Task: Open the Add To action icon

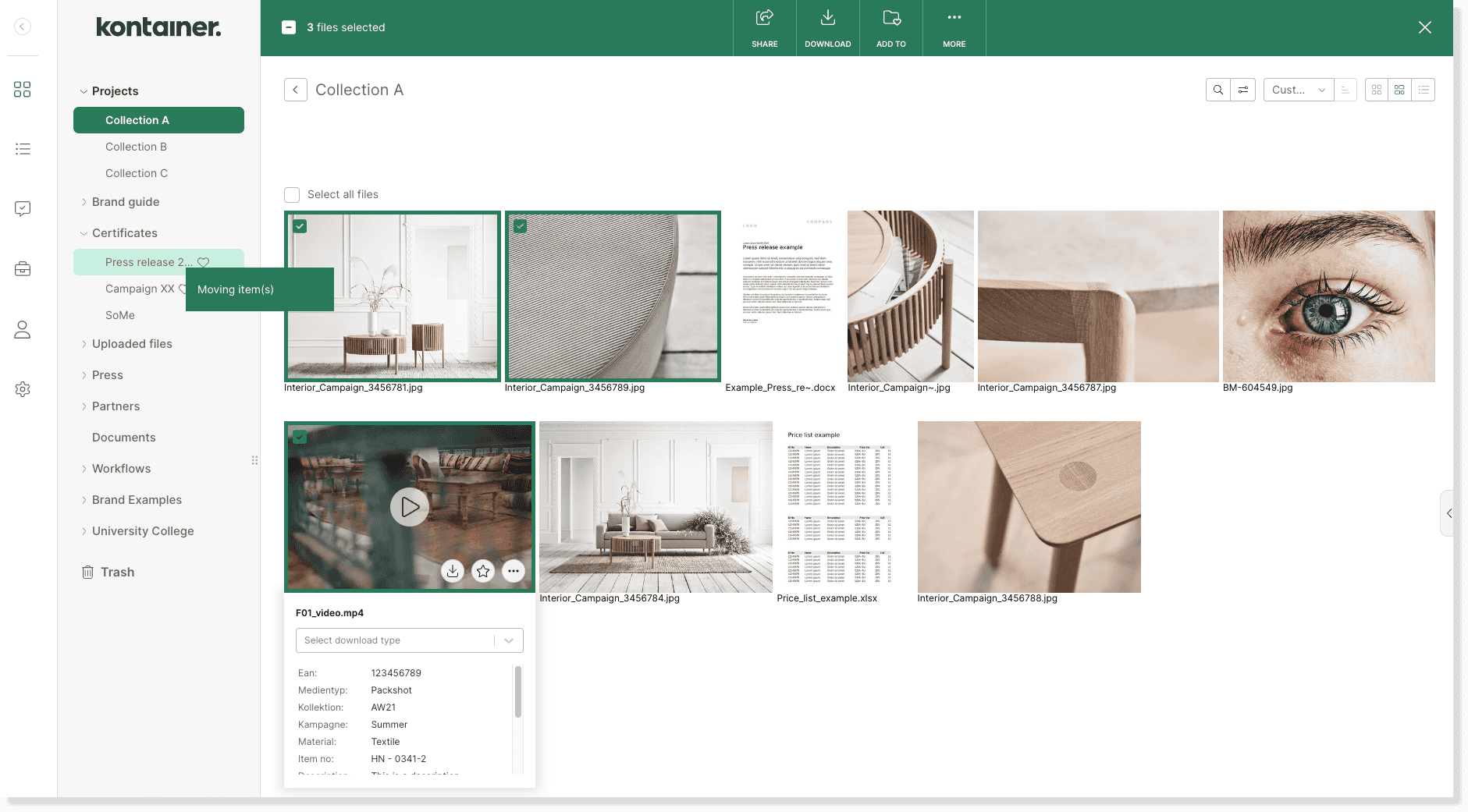Action: click(890, 27)
